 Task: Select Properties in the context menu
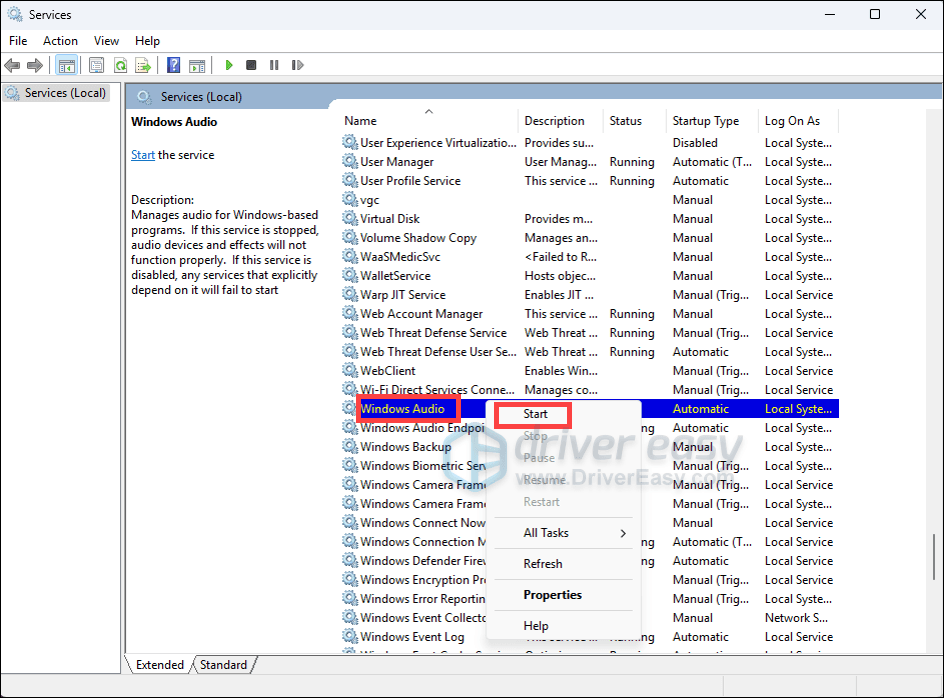click(x=552, y=595)
